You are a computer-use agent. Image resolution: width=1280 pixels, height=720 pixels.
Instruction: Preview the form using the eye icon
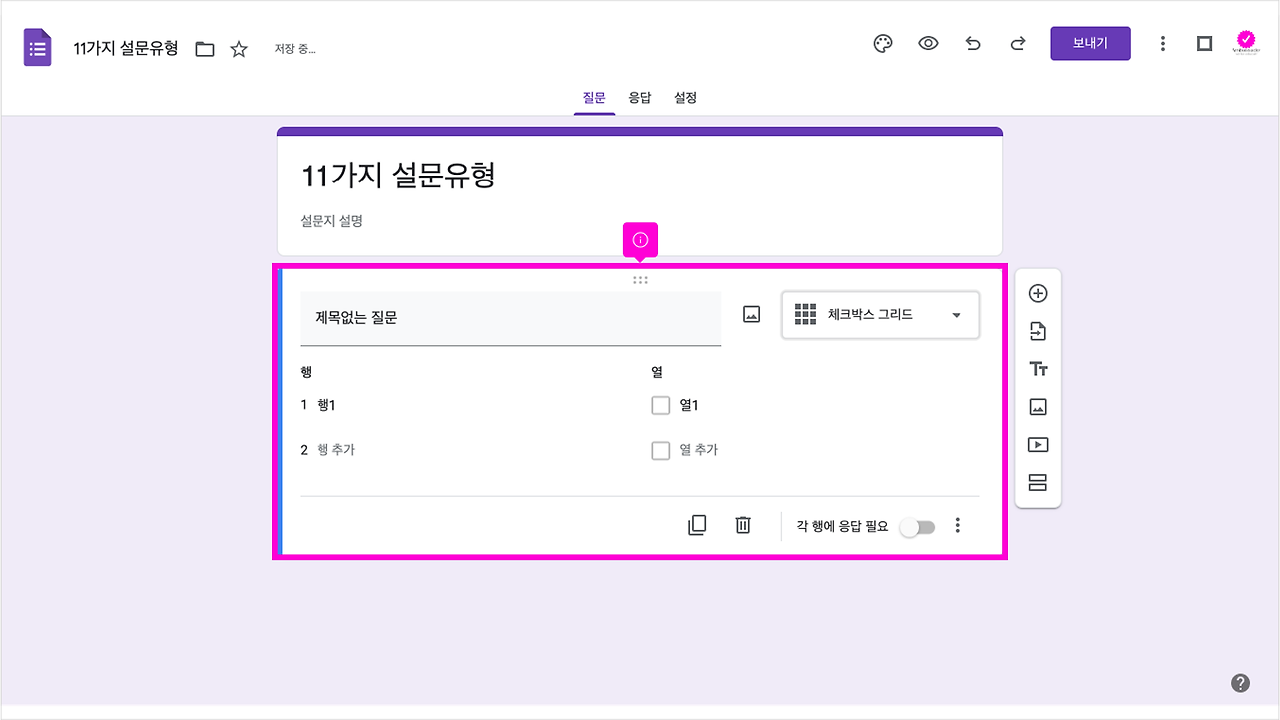(x=928, y=43)
